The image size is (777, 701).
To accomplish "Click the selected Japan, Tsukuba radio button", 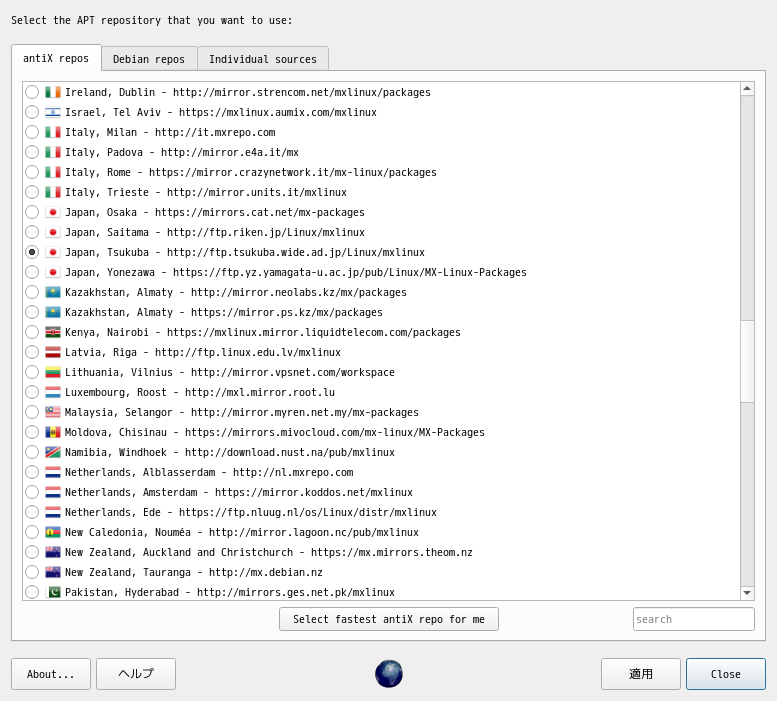I will click(x=32, y=252).
